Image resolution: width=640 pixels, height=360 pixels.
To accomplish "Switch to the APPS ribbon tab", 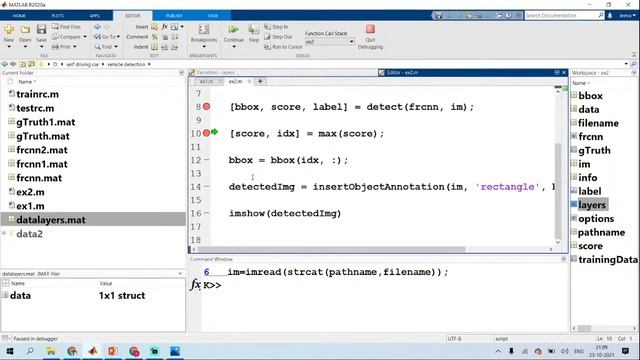I will coord(95,16).
